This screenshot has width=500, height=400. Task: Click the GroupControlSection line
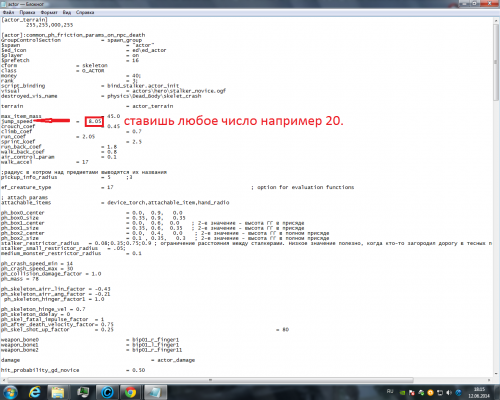click(71, 40)
